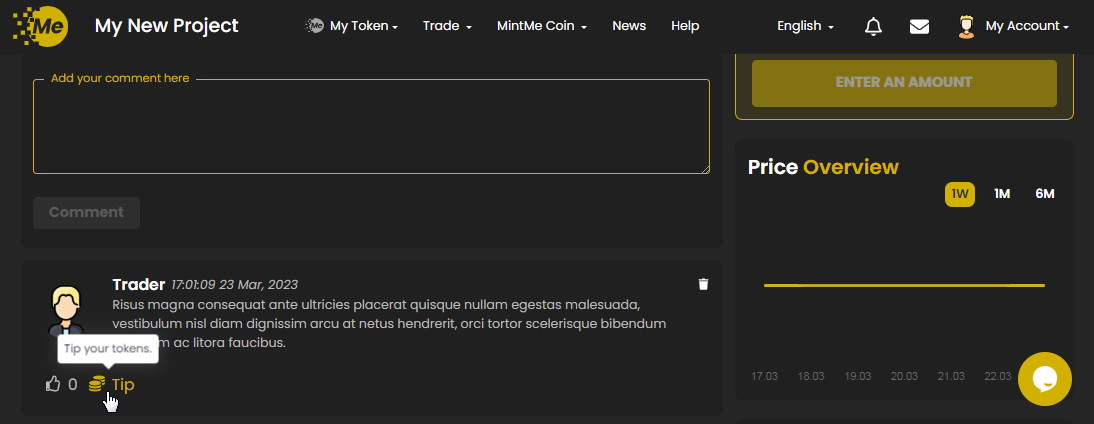Open the live chat bubble
Image resolution: width=1094 pixels, height=424 pixels.
1045,379
